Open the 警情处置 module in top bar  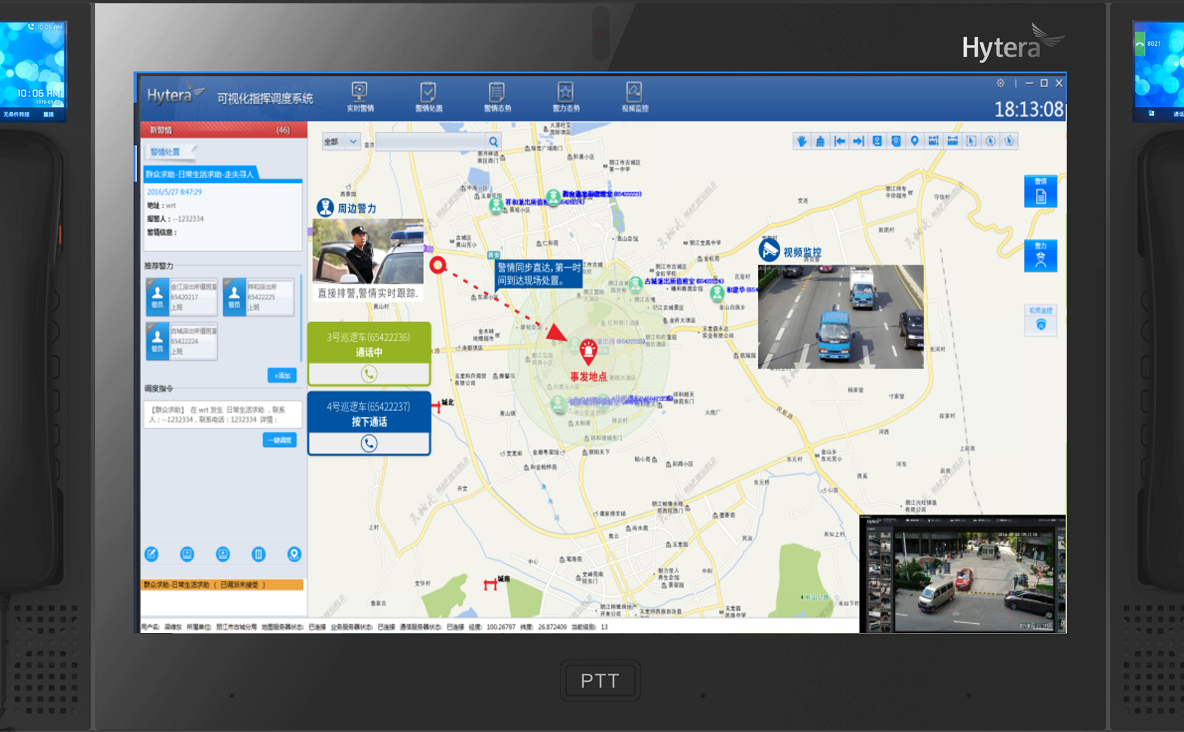(x=428, y=97)
